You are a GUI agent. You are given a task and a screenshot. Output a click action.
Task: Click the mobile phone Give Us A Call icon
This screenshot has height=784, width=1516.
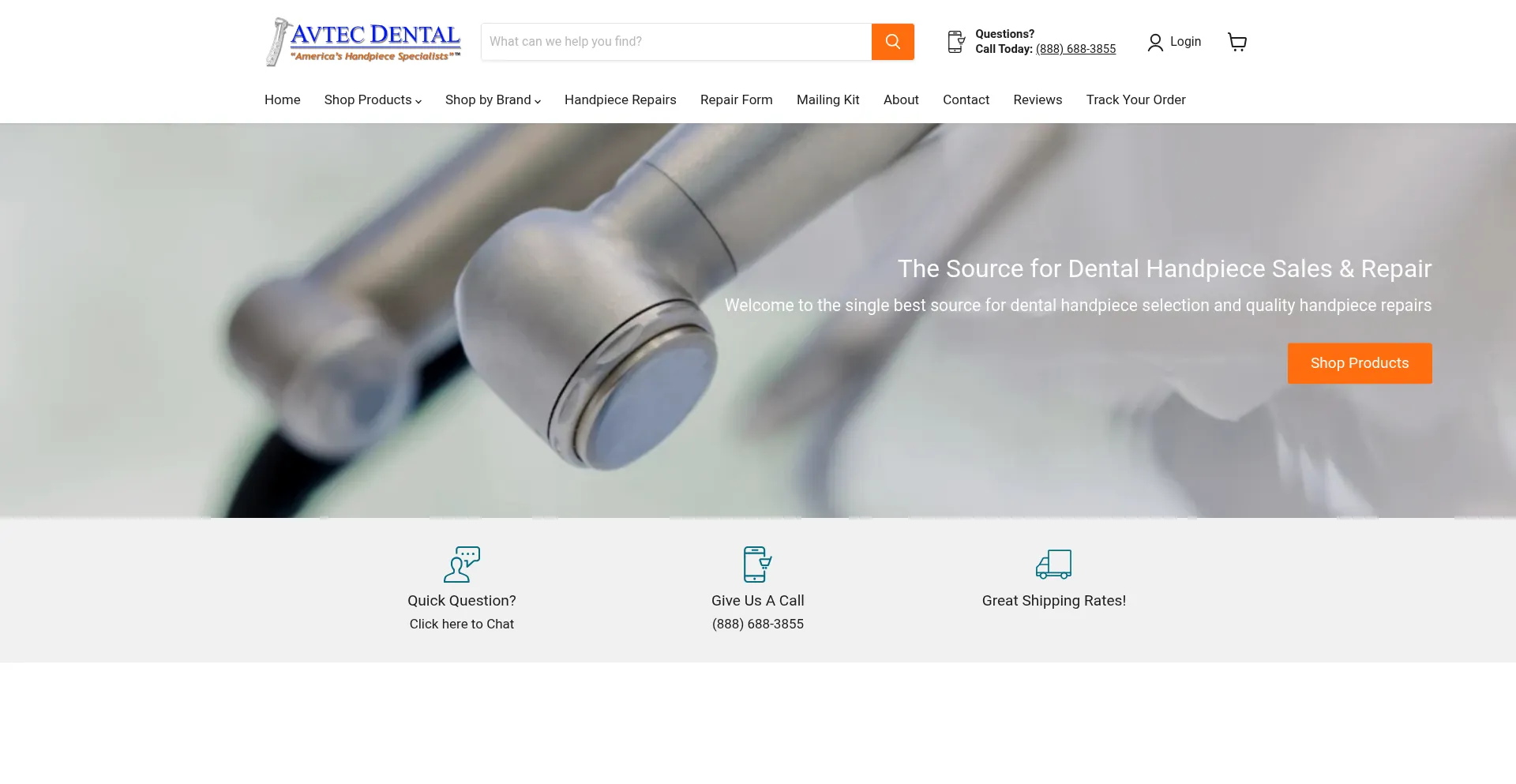757,565
